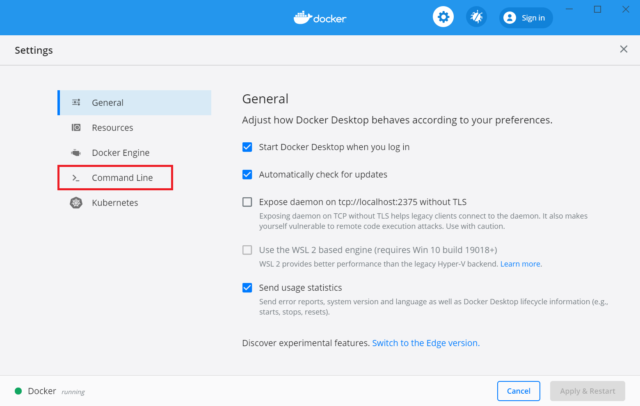Click 'Adjust how Docker Desktop behaves' description
This screenshot has height=406, width=640.
[x=397, y=120]
